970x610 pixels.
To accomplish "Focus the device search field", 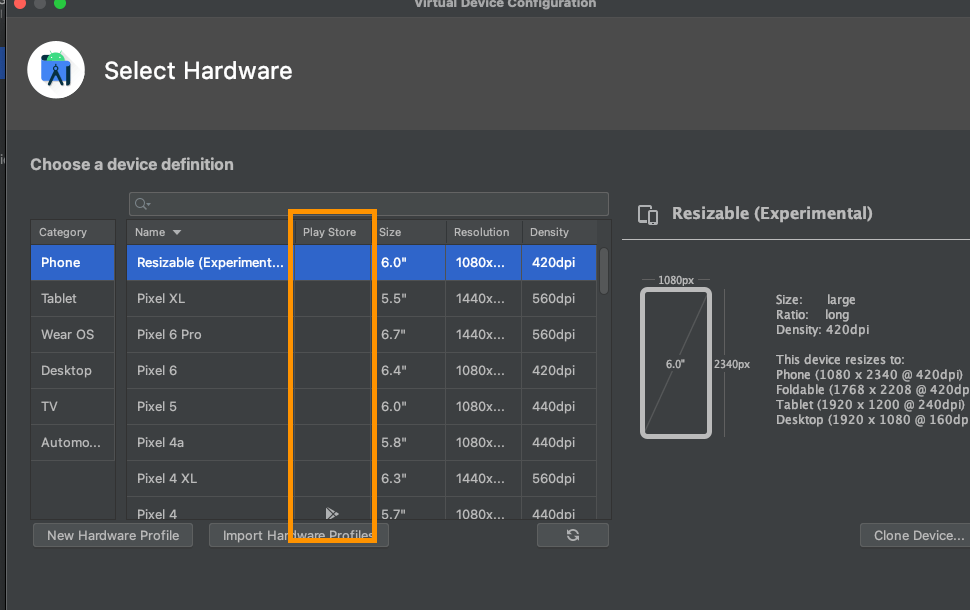I will click(369, 204).
